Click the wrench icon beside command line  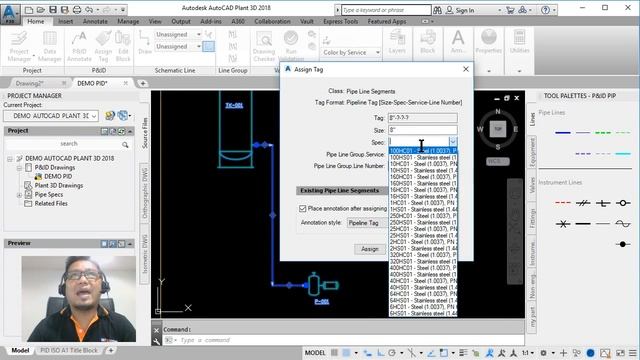pos(156,341)
